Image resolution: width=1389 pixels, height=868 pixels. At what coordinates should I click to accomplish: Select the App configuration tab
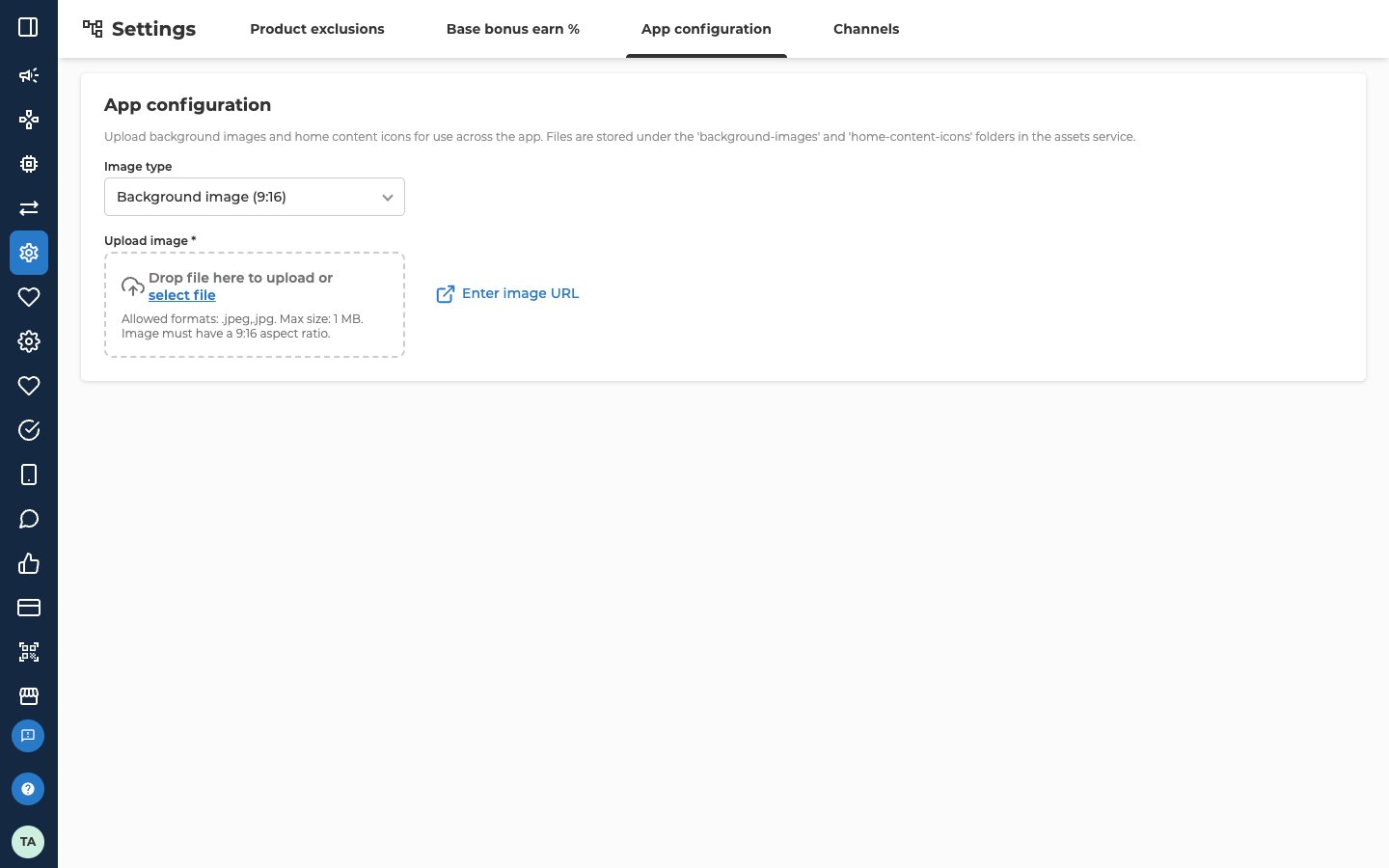[x=706, y=29]
